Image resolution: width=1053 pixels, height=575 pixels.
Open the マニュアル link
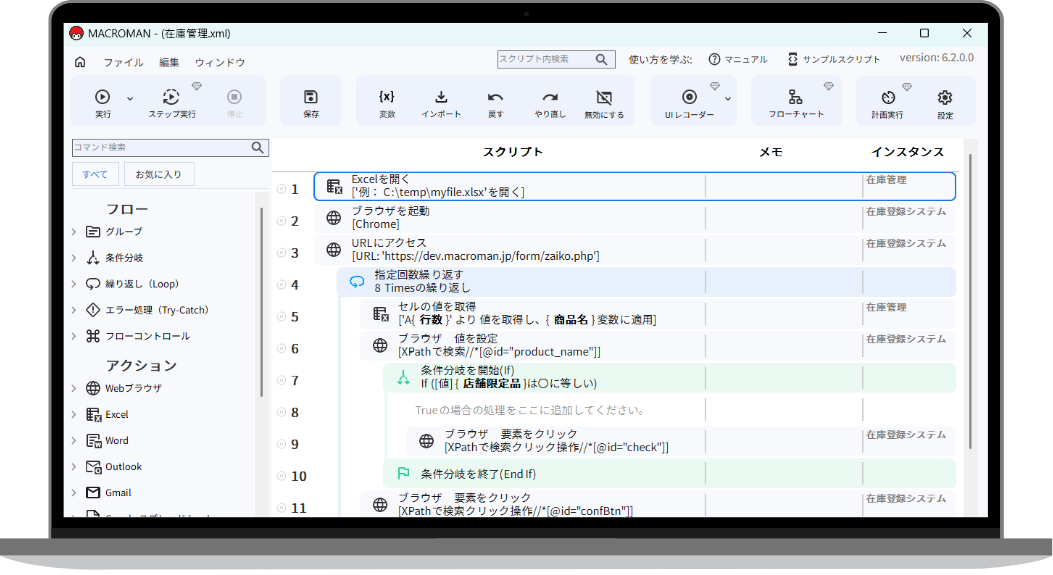(x=738, y=59)
